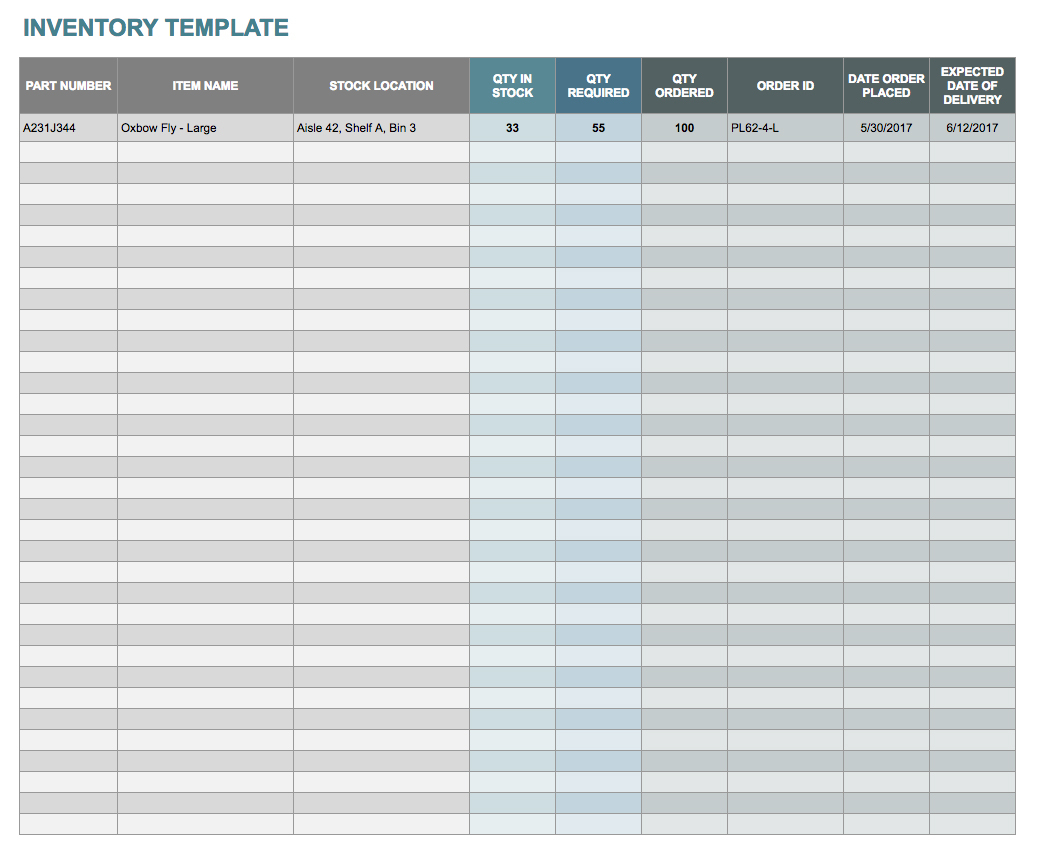Select the quantity in stock value 33

512,128
